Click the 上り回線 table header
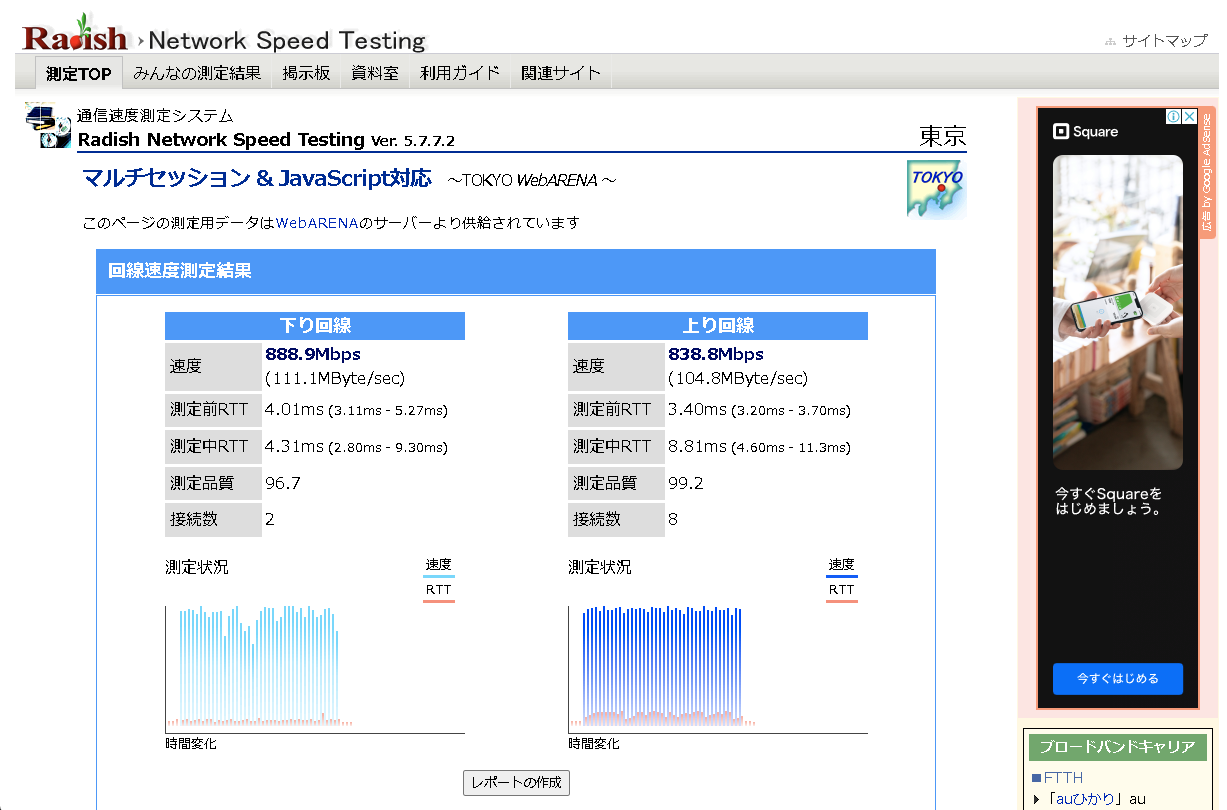The height and width of the screenshot is (810, 1227). [x=718, y=326]
